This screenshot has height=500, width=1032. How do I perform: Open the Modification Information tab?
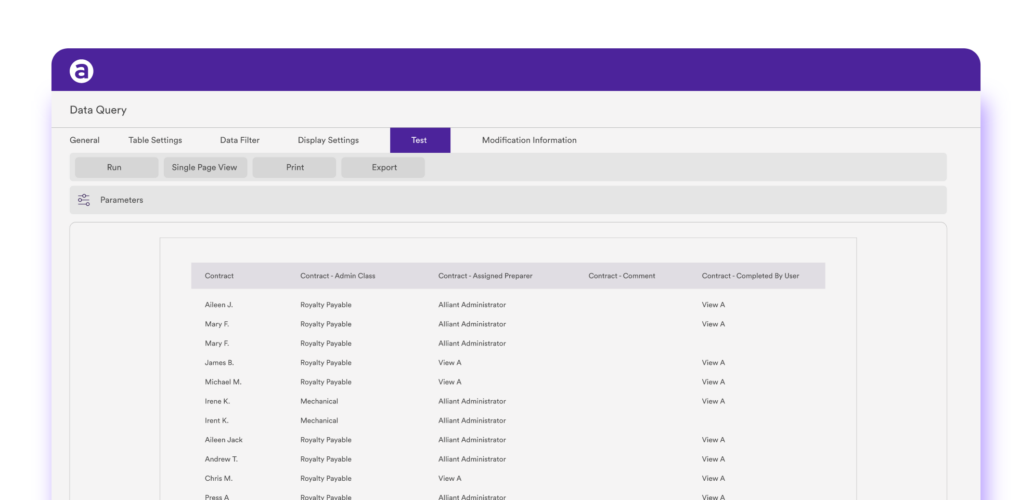click(x=529, y=140)
